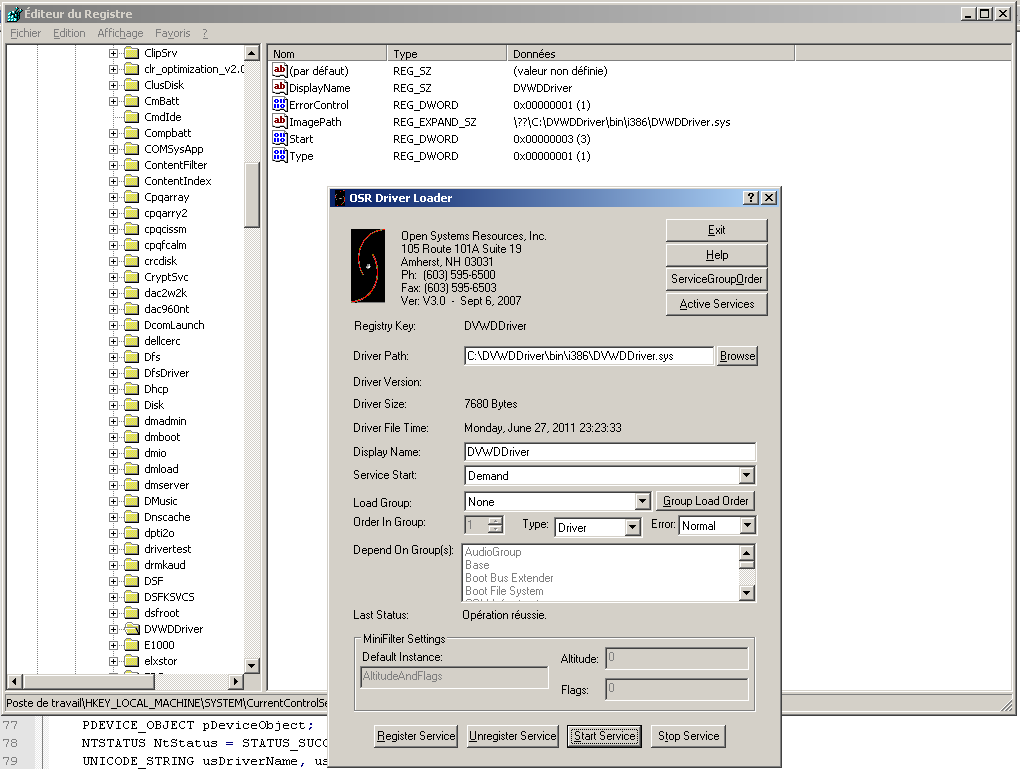Click the (par défaut) value icon
This screenshot has height=769, width=1020.
pos(280,70)
